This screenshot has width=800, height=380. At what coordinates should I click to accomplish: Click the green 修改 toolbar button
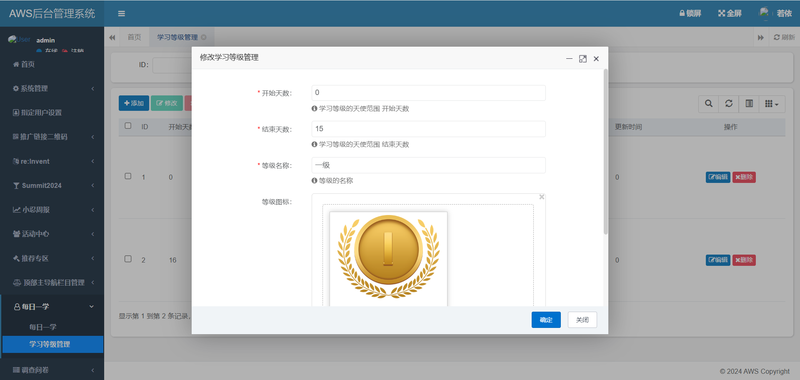click(x=166, y=103)
